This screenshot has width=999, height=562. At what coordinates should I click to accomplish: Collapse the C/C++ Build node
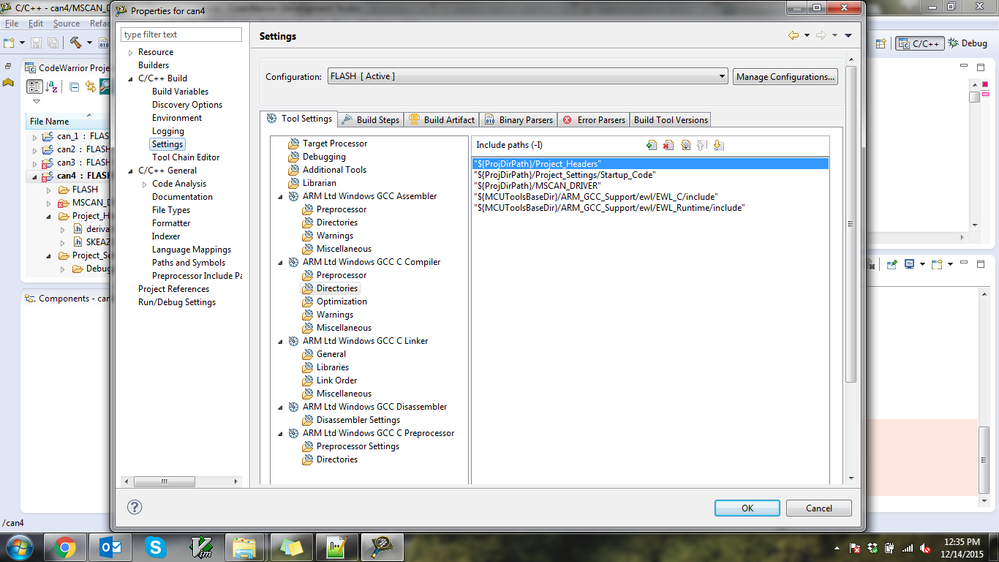131,78
